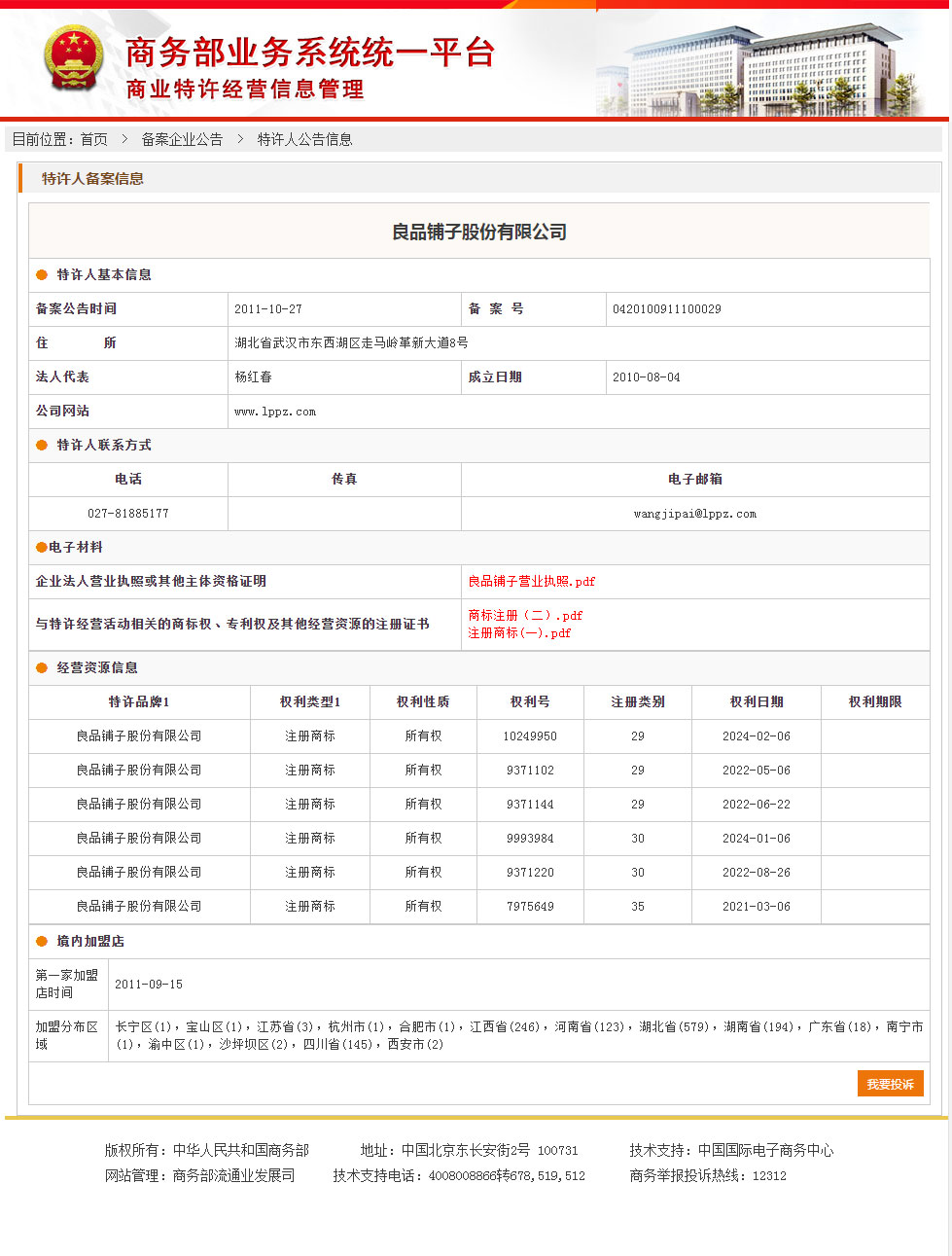Image resolution: width=952 pixels, height=1256 pixels.
Task: Click the 企业法人营业执照或其他主体资格证明 label
Action: click(x=151, y=582)
